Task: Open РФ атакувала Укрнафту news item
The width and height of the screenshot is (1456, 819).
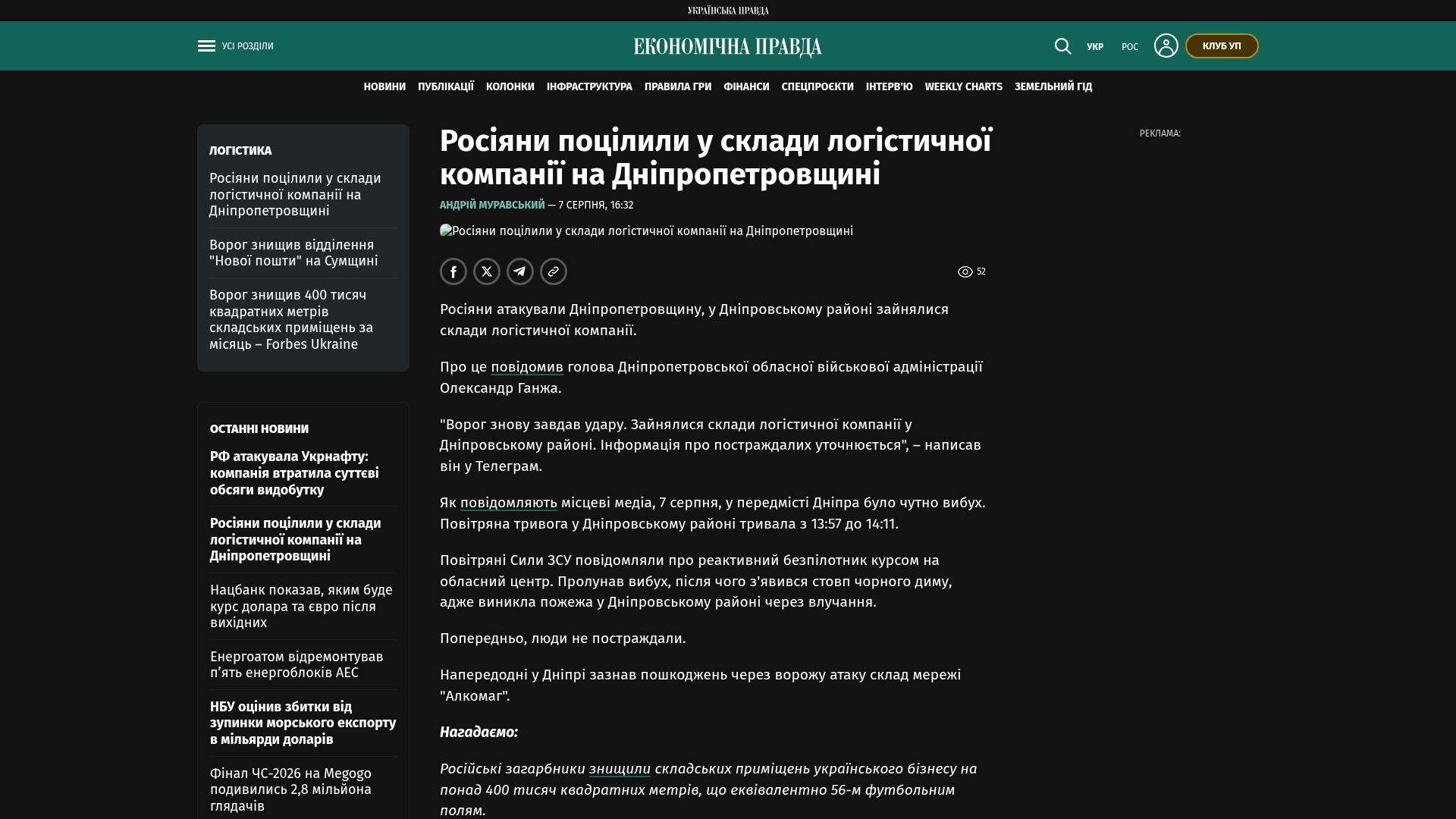Action: (x=294, y=473)
